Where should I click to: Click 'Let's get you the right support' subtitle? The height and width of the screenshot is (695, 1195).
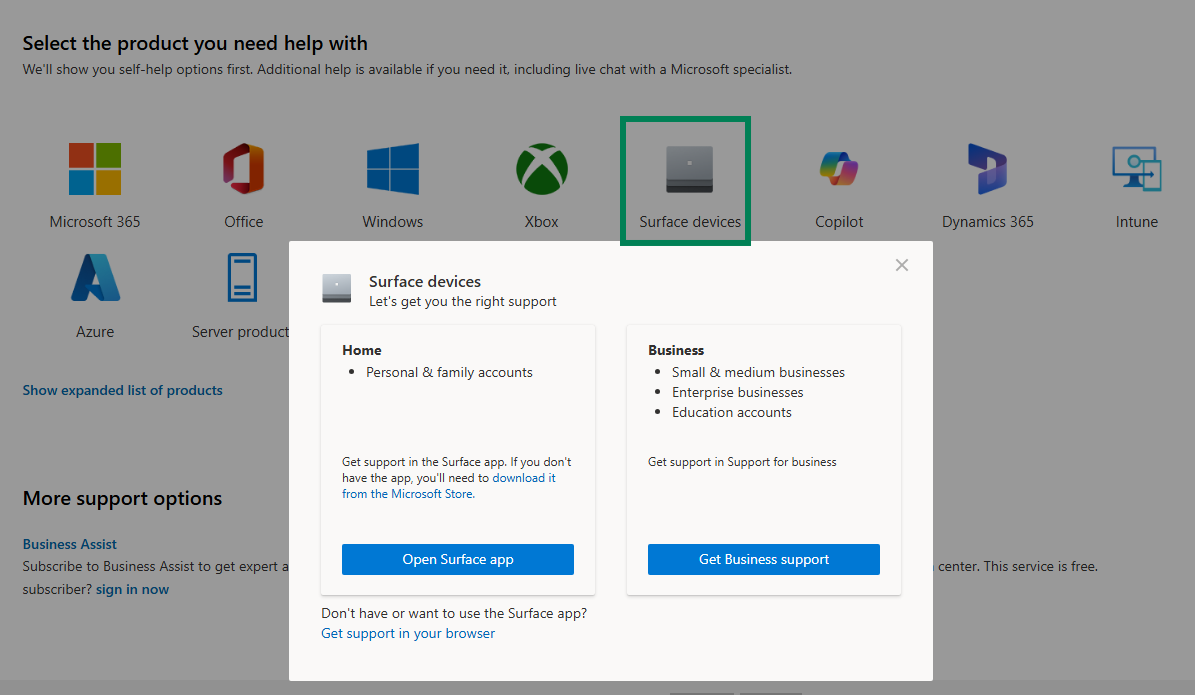click(463, 301)
